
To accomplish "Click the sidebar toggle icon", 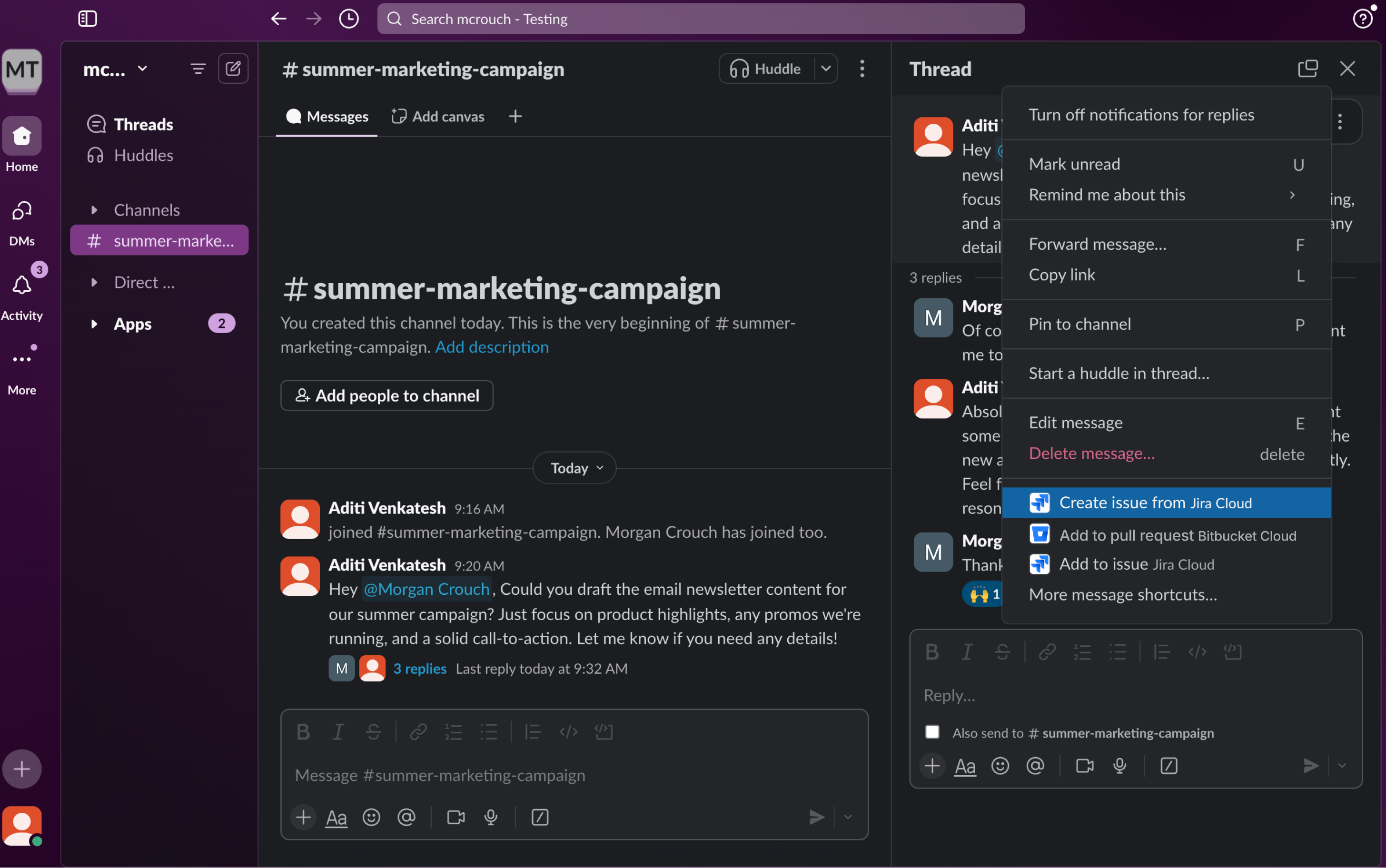I will coord(87,19).
